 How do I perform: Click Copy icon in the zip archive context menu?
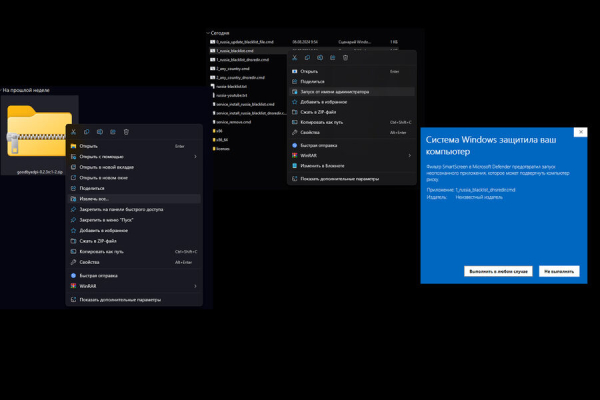86,132
